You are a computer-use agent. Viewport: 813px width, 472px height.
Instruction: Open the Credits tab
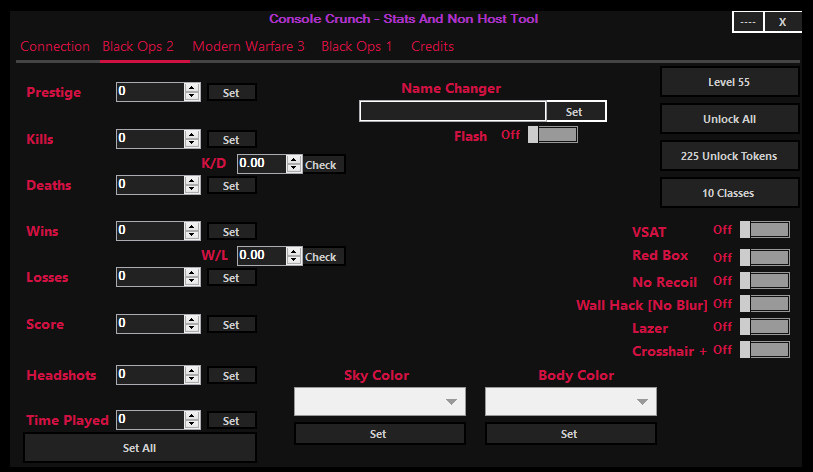(432, 47)
